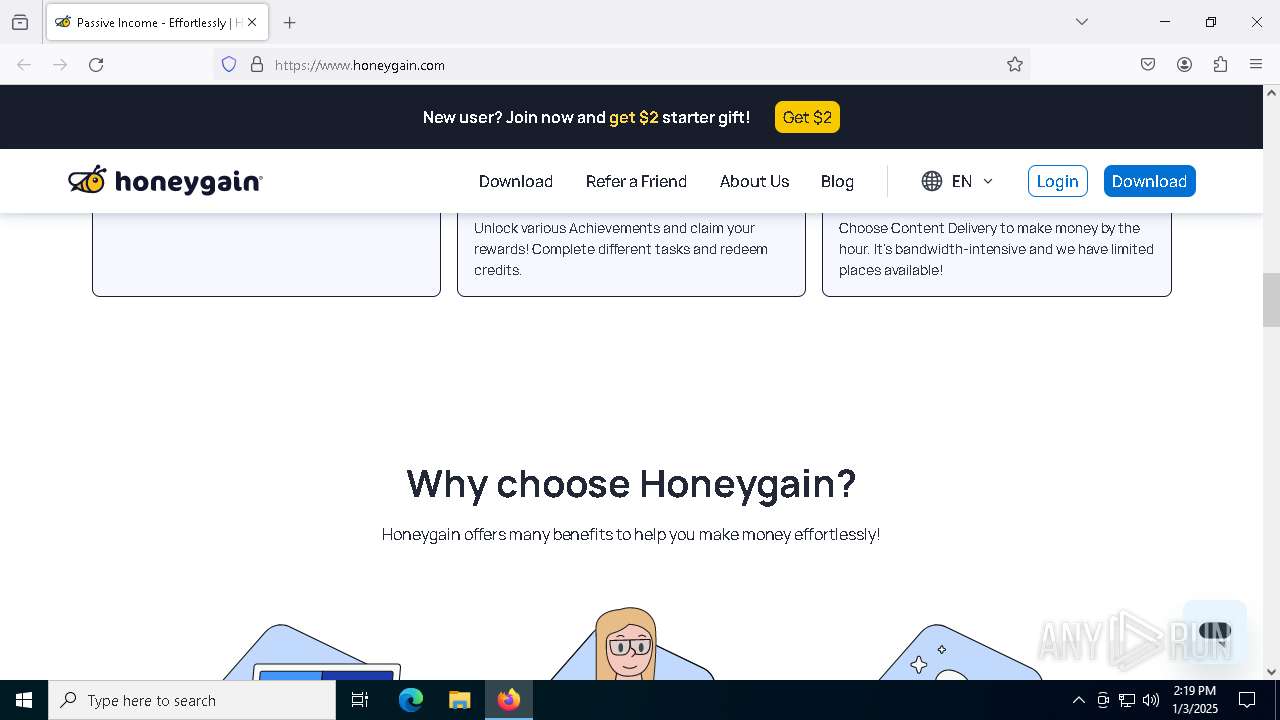1280x720 pixels.
Task: Reload the current page
Action: click(96, 65)
